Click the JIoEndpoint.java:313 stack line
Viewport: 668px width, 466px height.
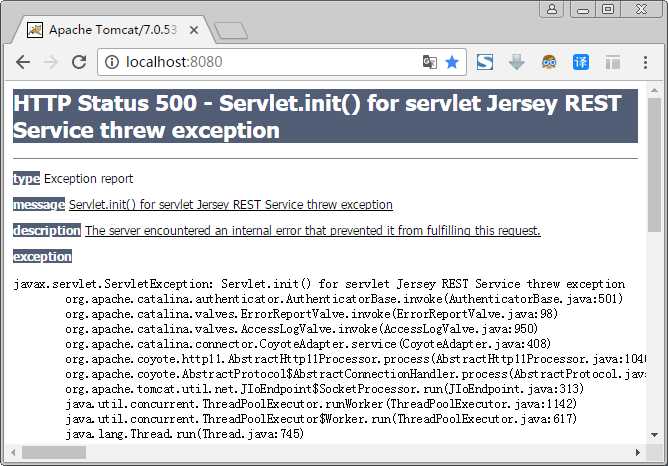pyautogui.click(x=324, y=389)
